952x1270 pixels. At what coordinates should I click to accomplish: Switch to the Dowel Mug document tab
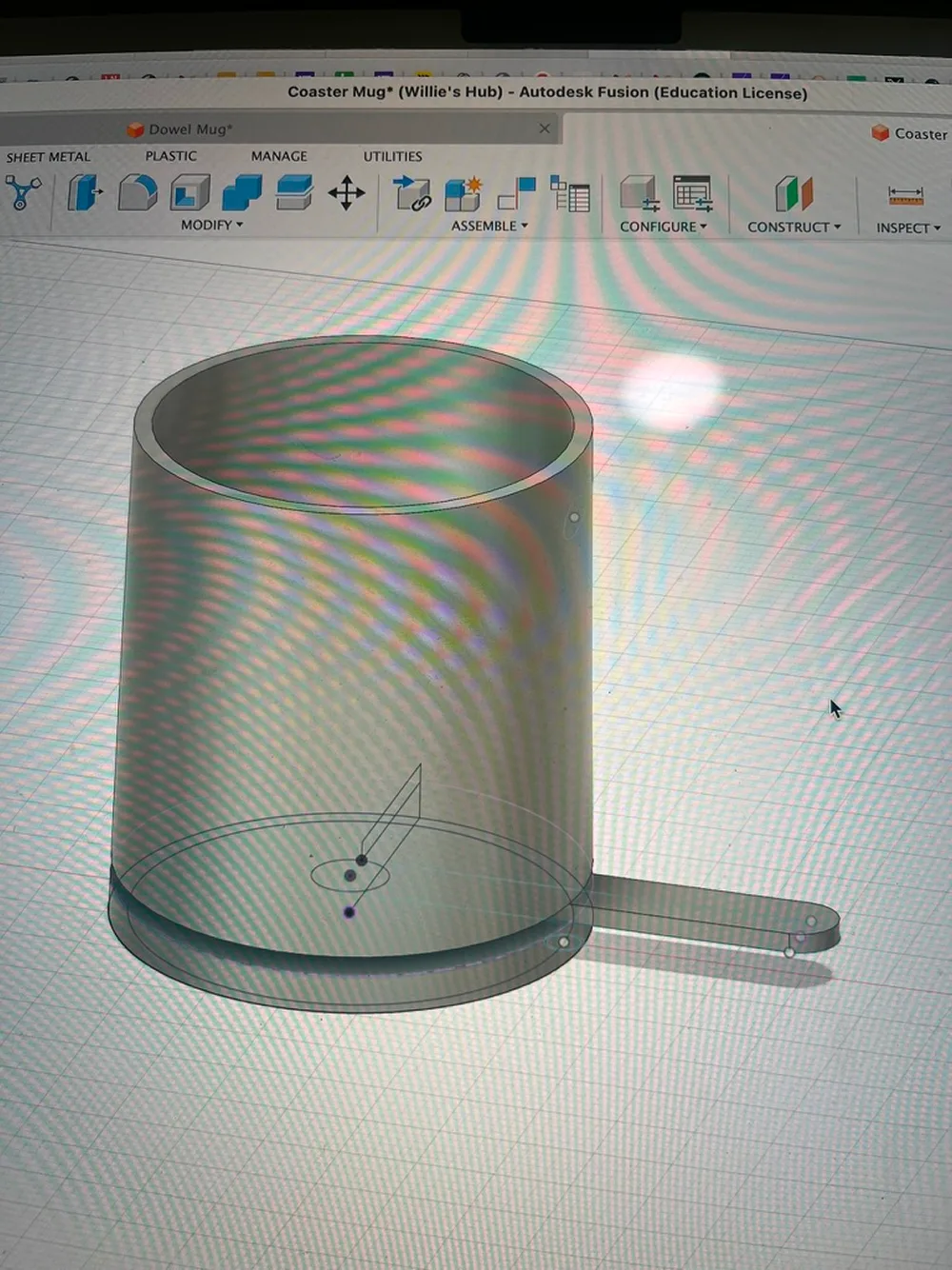281,129
